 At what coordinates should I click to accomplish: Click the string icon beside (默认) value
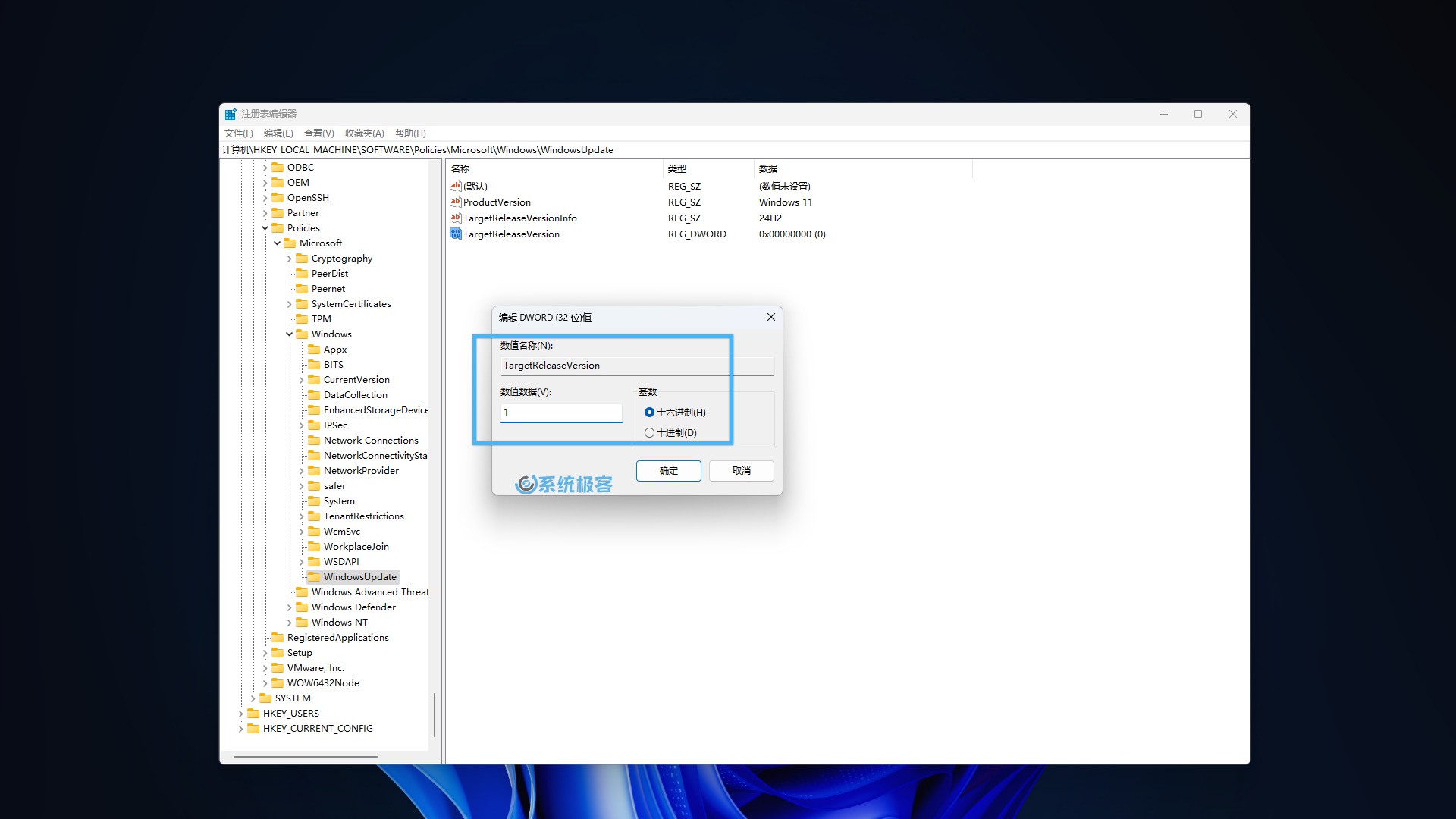(455, 186)
